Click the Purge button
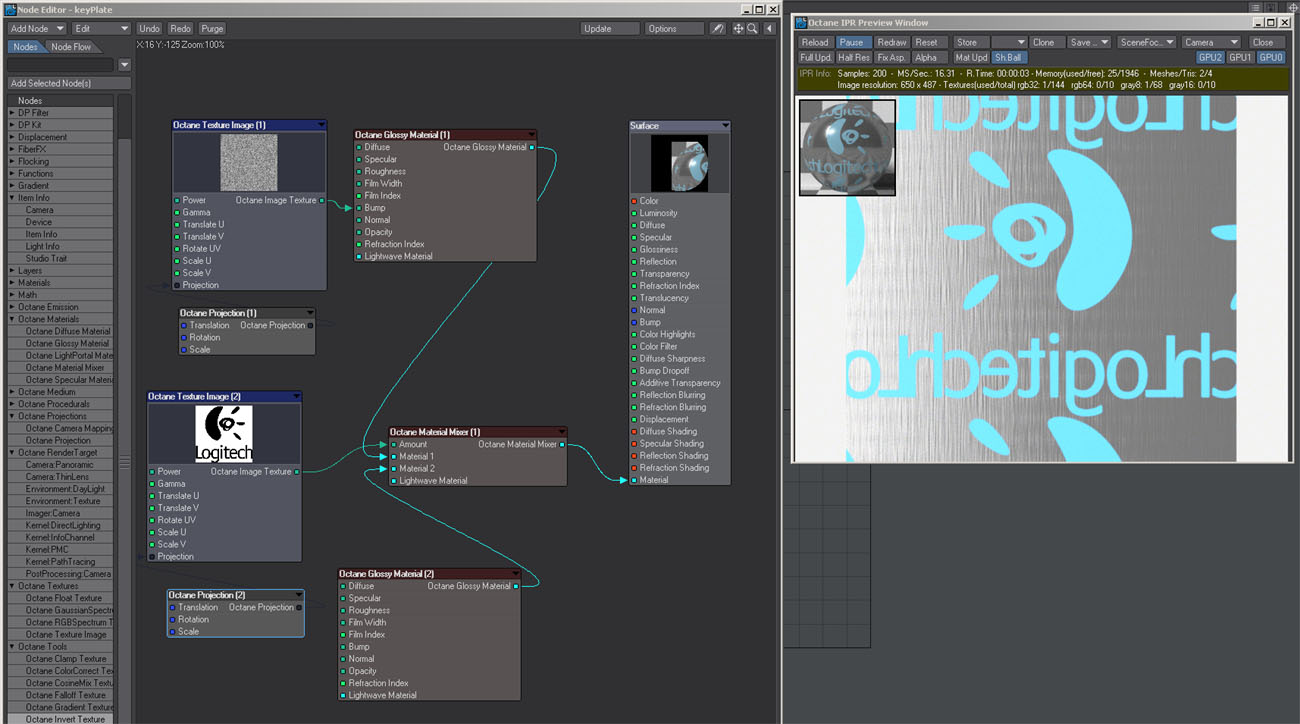The width and height of the screenshot is (1300, 724). pyautogui.click(x=212, y=29)
